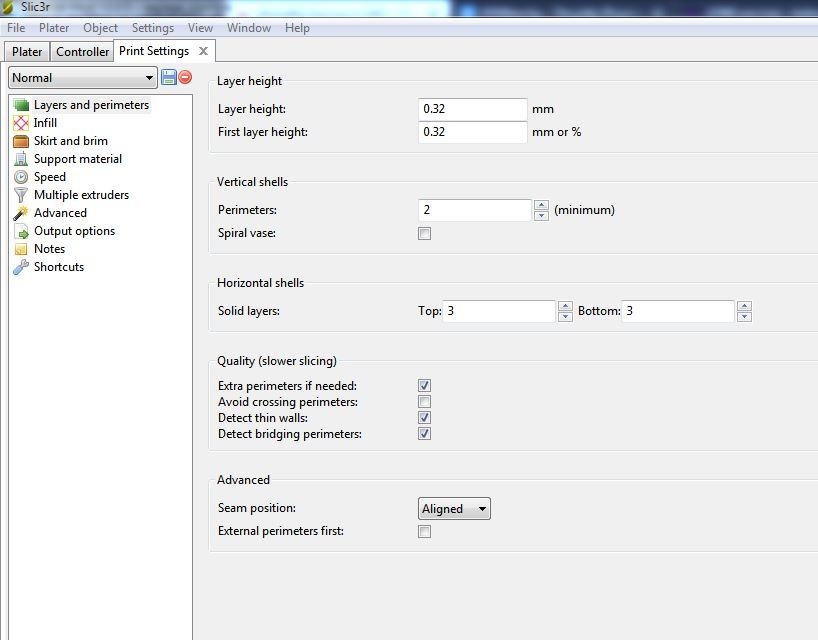Click the Advanced wand icon

[21, 213]
